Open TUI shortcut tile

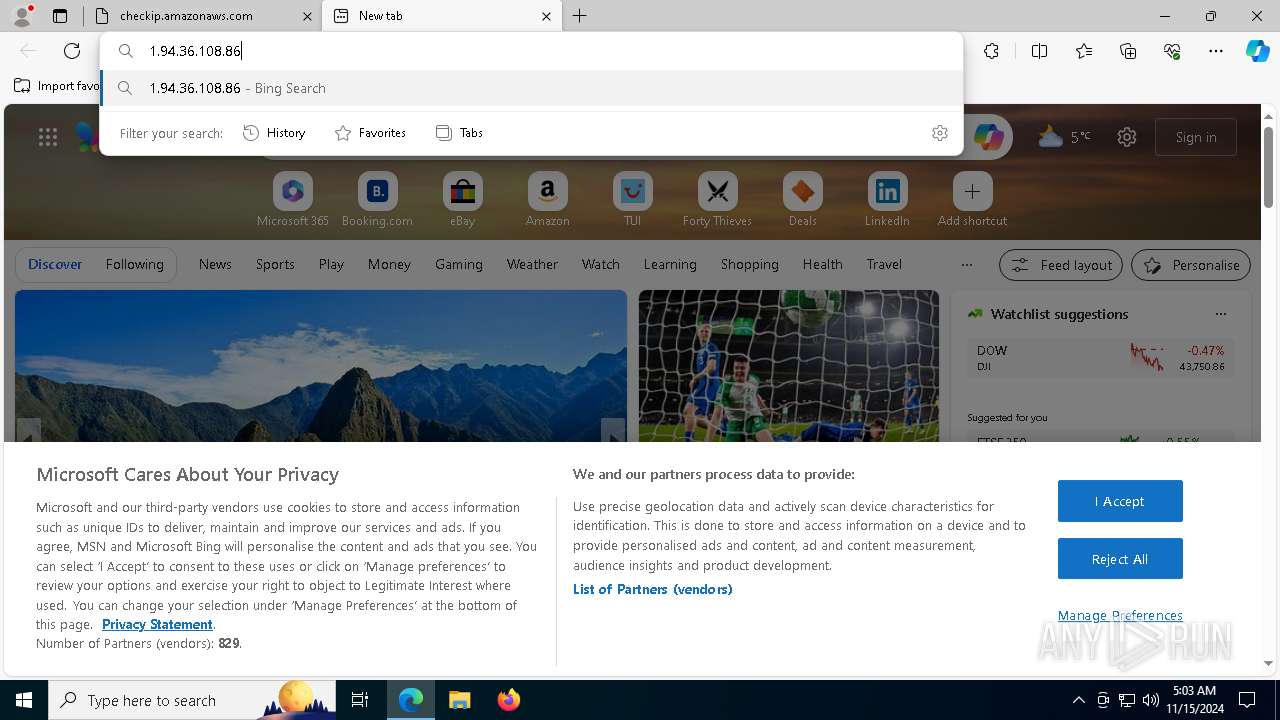[632, 199]
